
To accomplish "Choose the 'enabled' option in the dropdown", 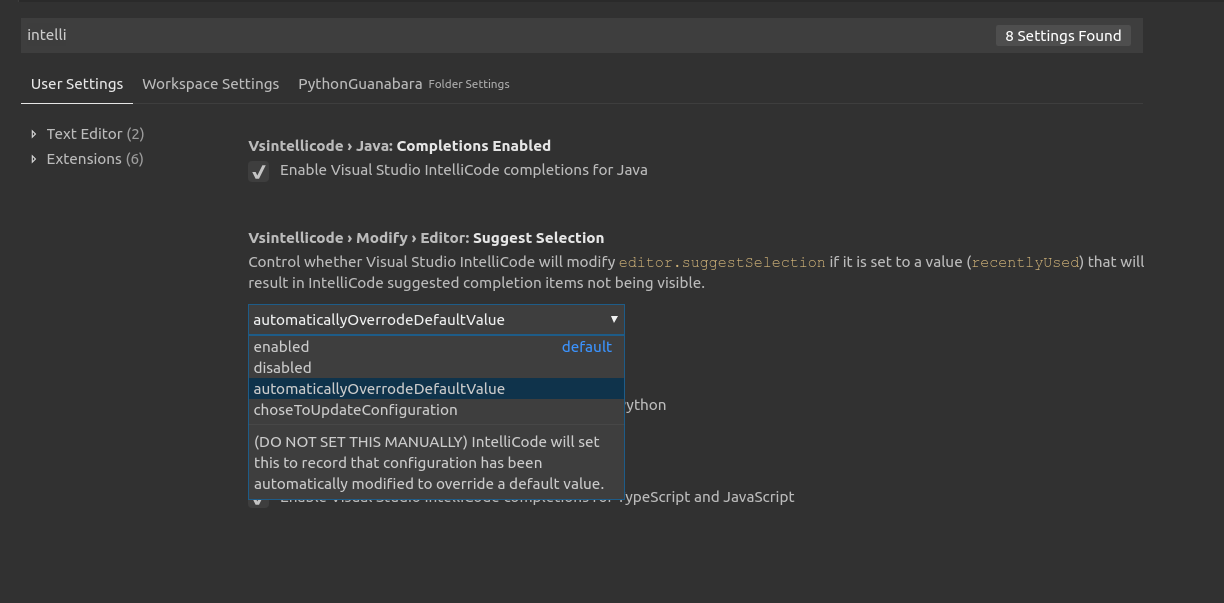I will pos(436,347).
